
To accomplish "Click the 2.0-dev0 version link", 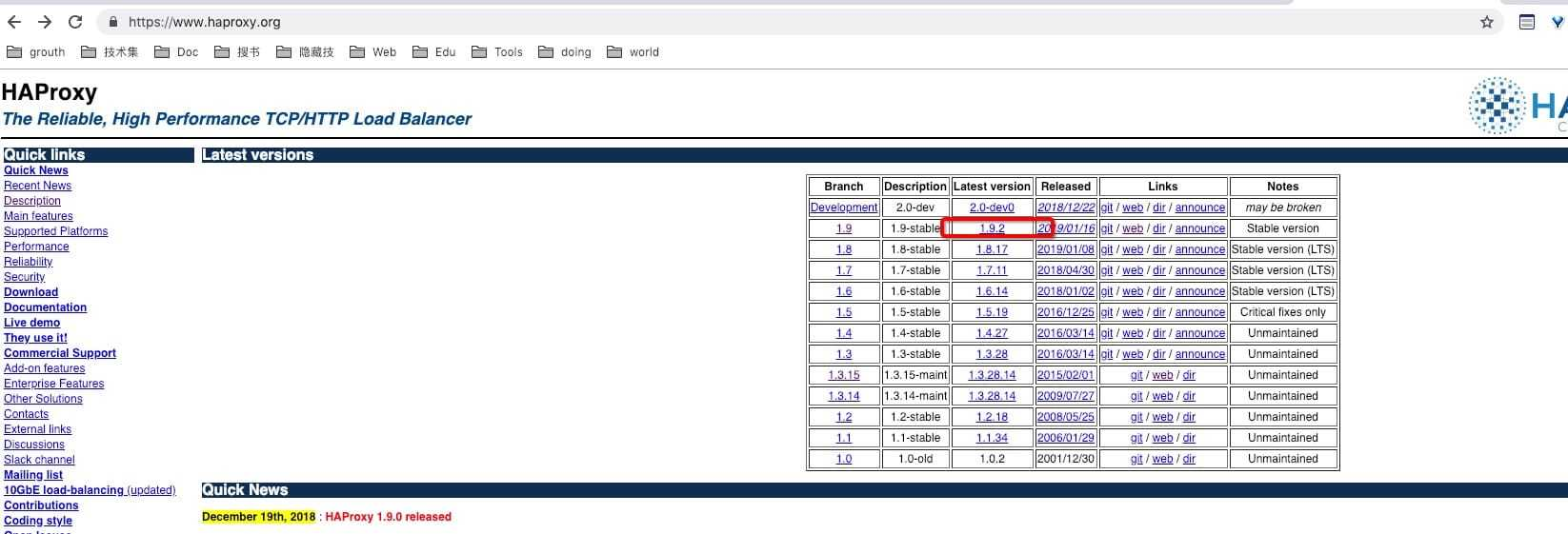I will [992, 208].
